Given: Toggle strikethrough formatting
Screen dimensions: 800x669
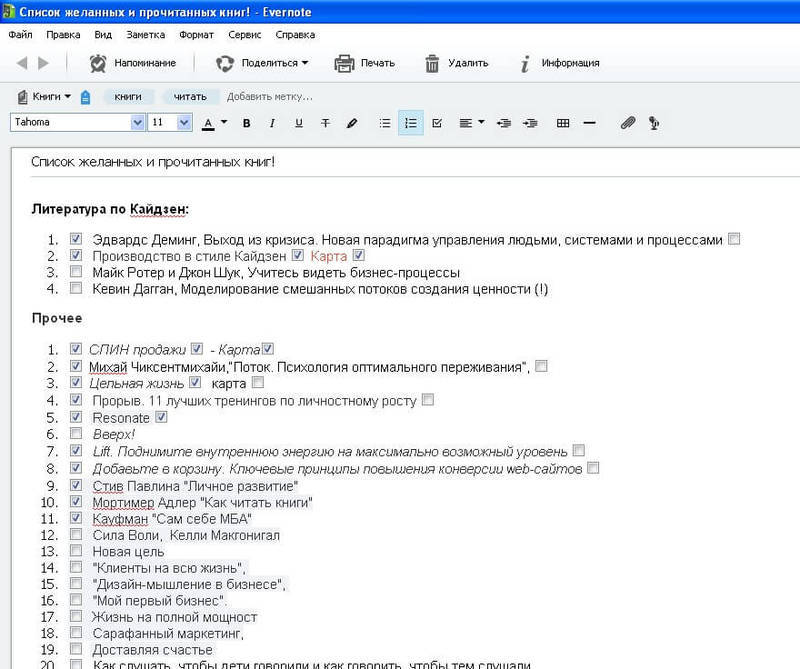Looking at the screenshot, I should 325,123.
